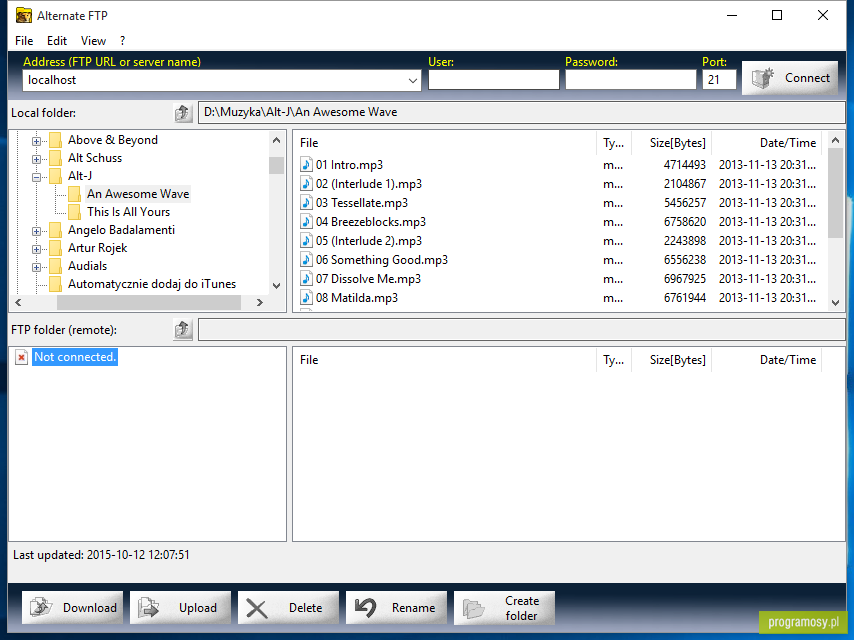Click the Connect button
The height and width of the screenshot is (640, 854).
[790, 78]
